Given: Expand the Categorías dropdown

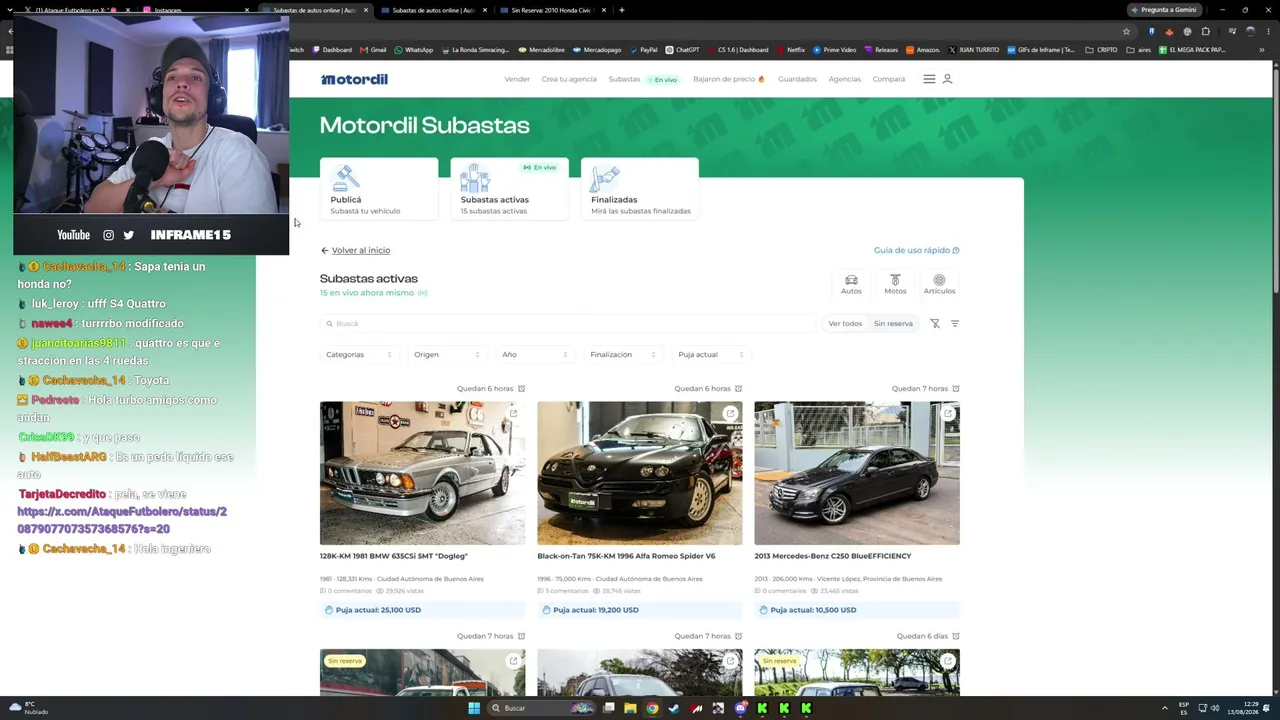Looking at the screenshot, I should tap(358, 355).
